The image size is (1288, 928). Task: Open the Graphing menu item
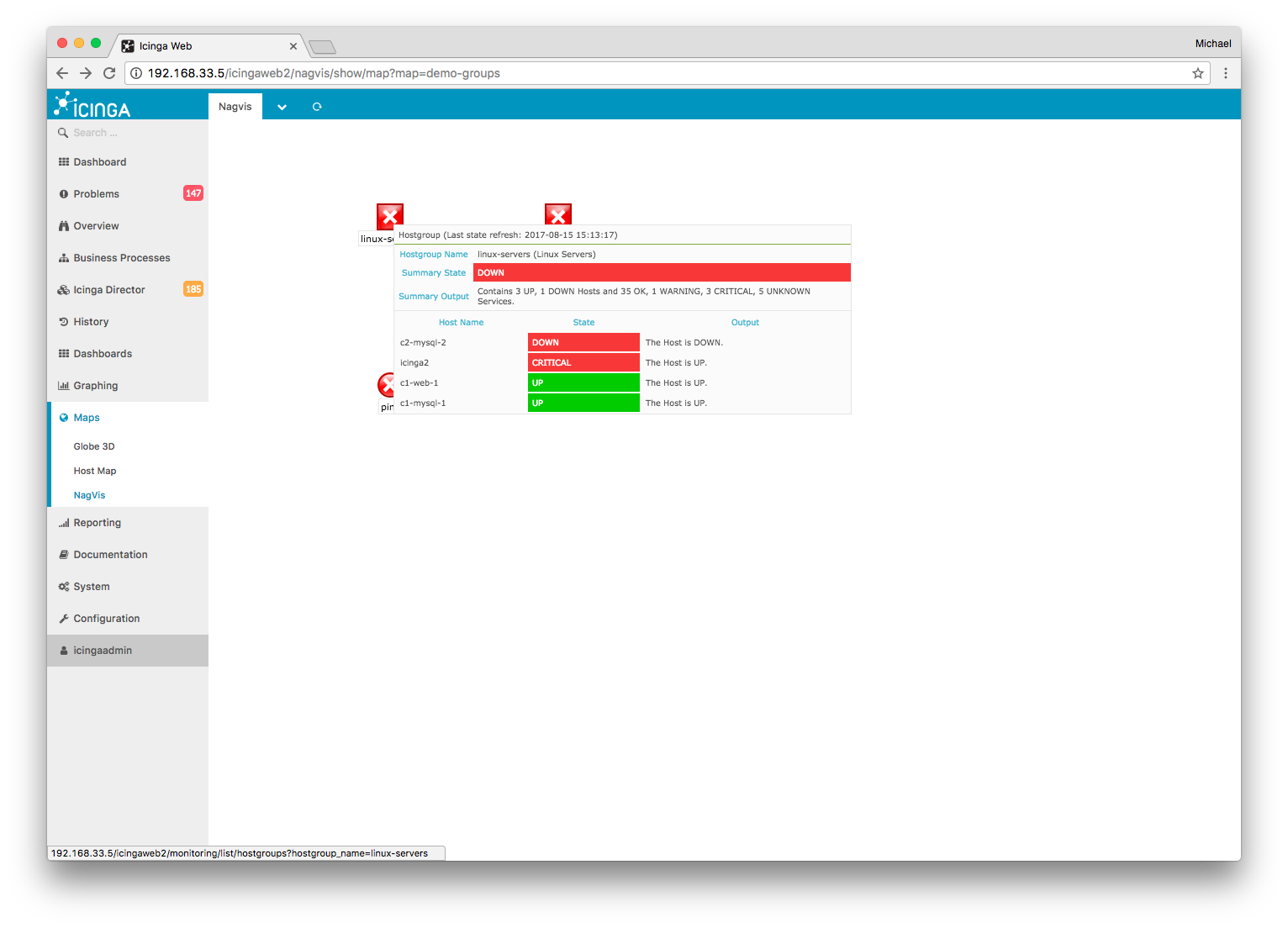(x=128, y=386)
